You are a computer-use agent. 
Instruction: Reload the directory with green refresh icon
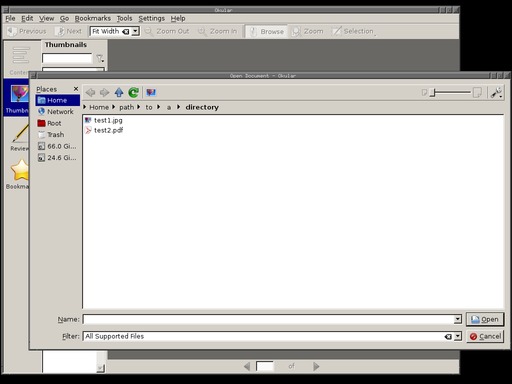click(x=133, y=92)
